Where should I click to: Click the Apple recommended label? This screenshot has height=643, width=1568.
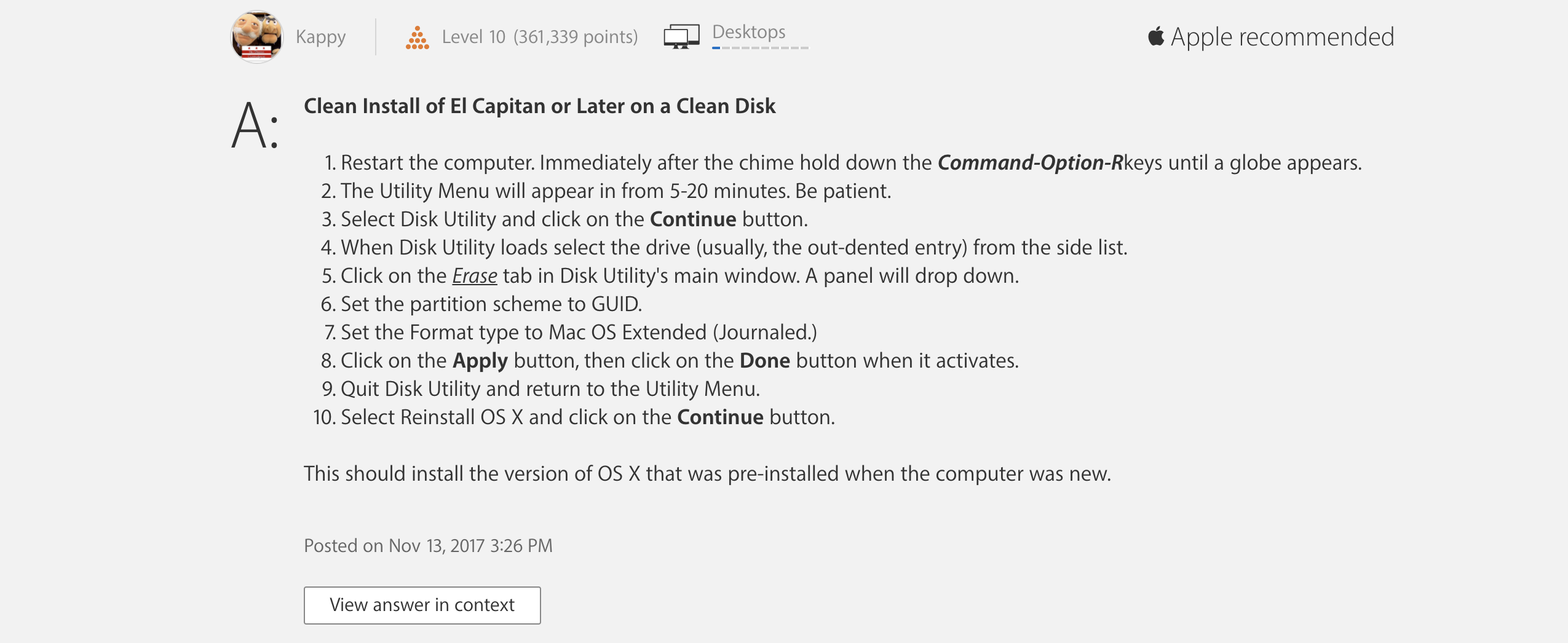coord(1282,37)
